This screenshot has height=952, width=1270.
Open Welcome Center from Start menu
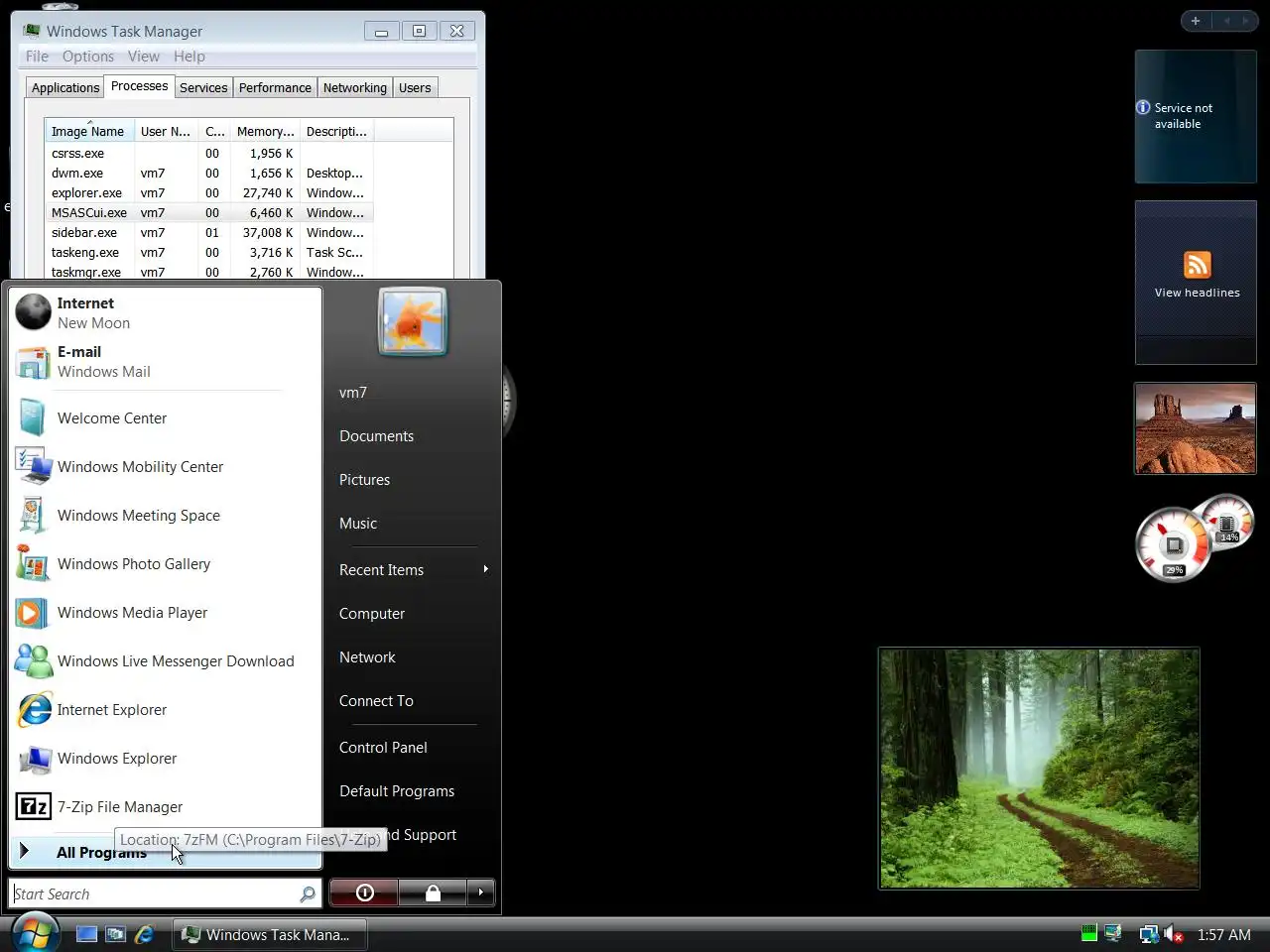click(166, 418)
